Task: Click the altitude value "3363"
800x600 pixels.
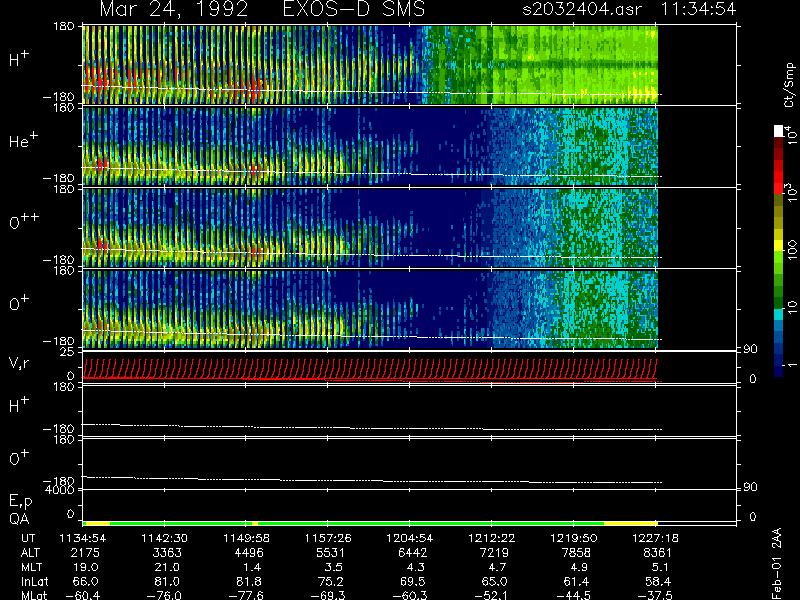Action: pos(166,553)
